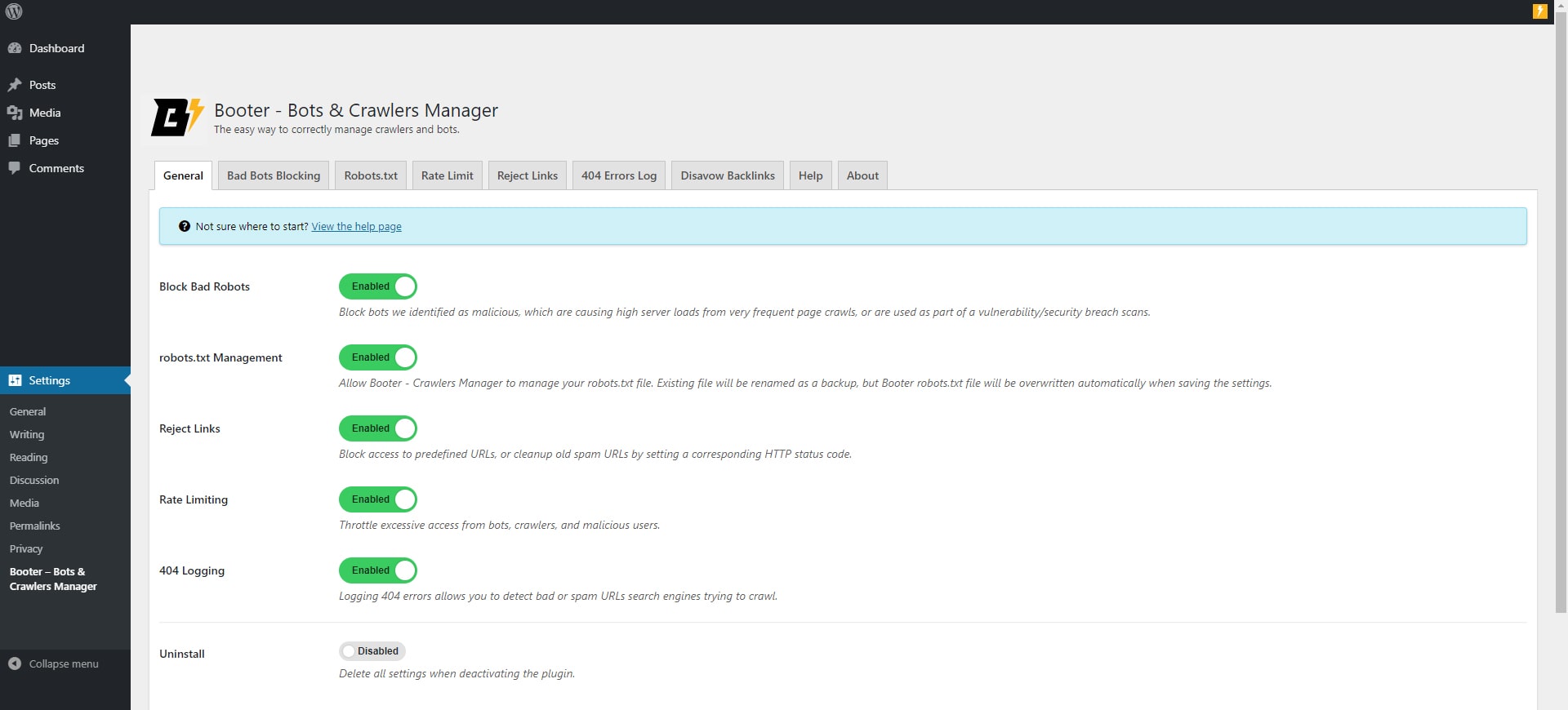Click the WordPress logo icon

tap(14, 11)
